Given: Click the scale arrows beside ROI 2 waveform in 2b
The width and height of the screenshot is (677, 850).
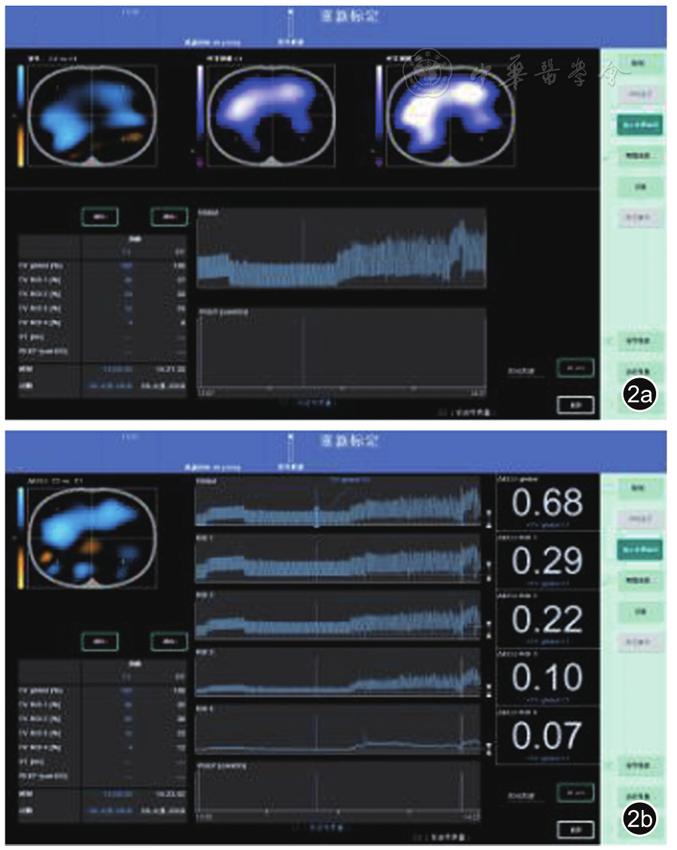Looking at the screenshot, I should point(489,630).
